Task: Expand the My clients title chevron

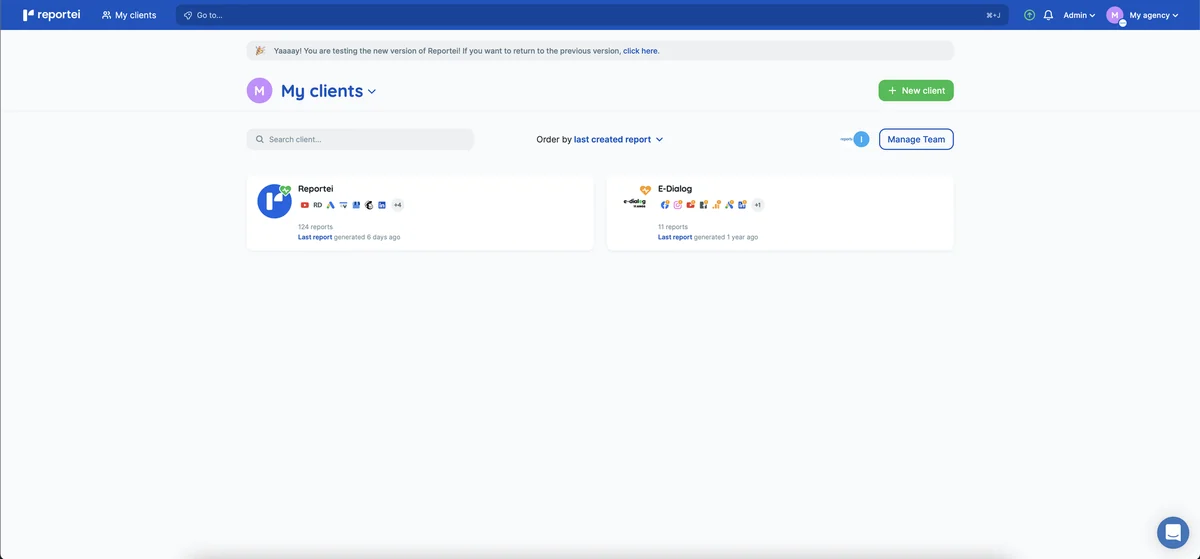Action: coord(372,91)
